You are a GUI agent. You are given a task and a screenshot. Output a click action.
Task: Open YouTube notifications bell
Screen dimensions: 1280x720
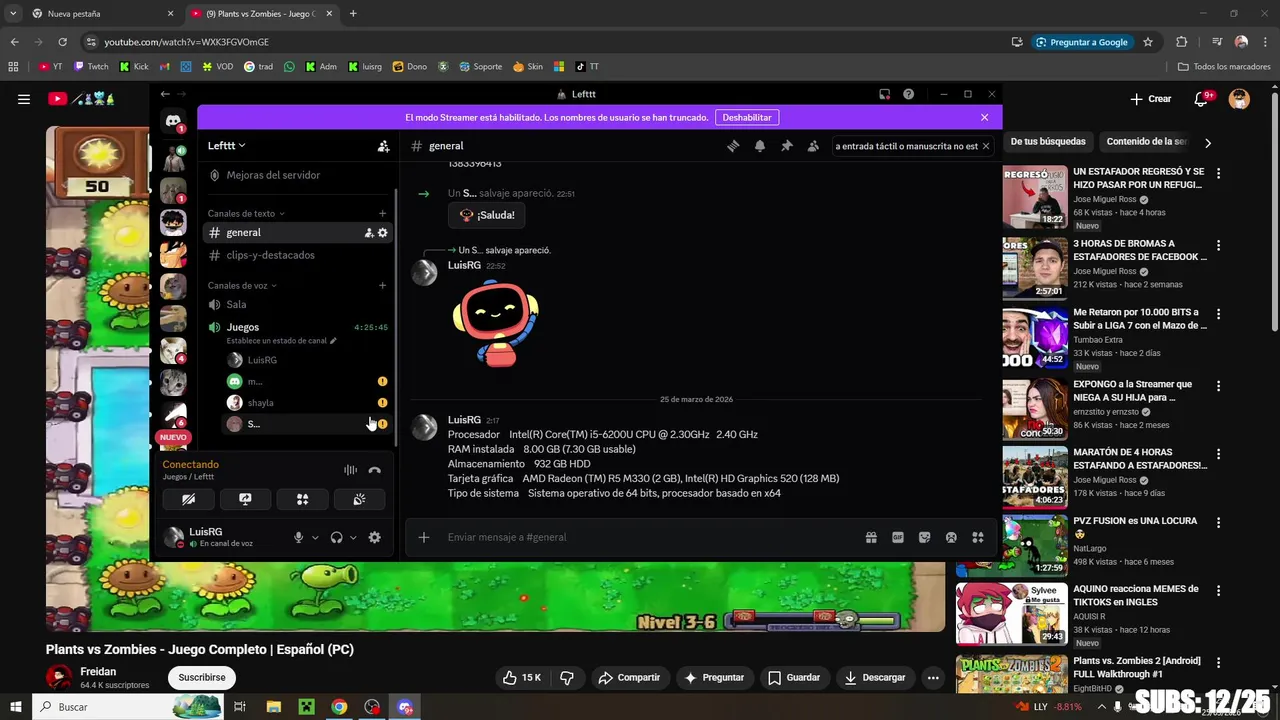coord(1202,99)
